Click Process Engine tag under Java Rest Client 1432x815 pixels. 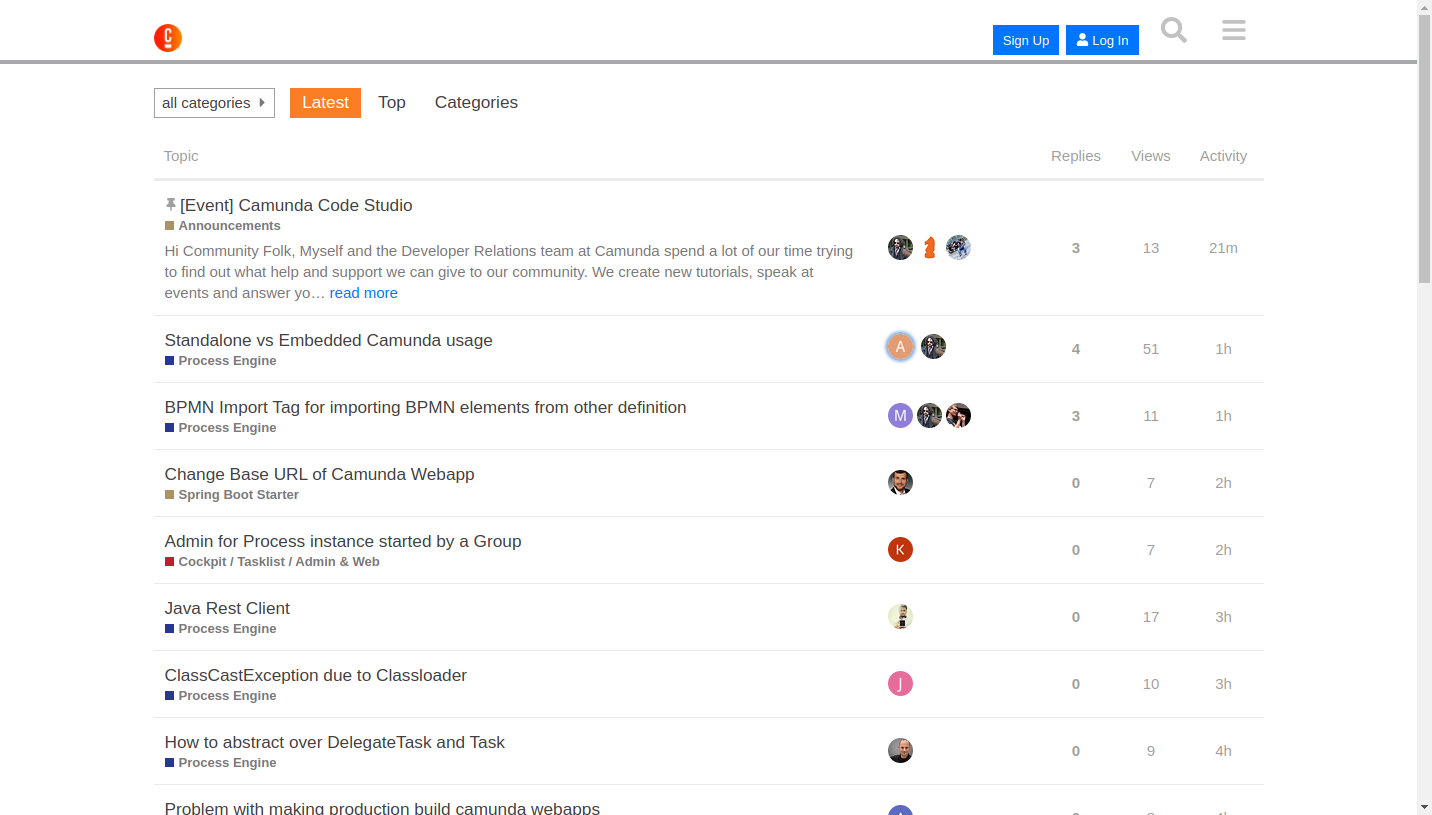(220, 629)
